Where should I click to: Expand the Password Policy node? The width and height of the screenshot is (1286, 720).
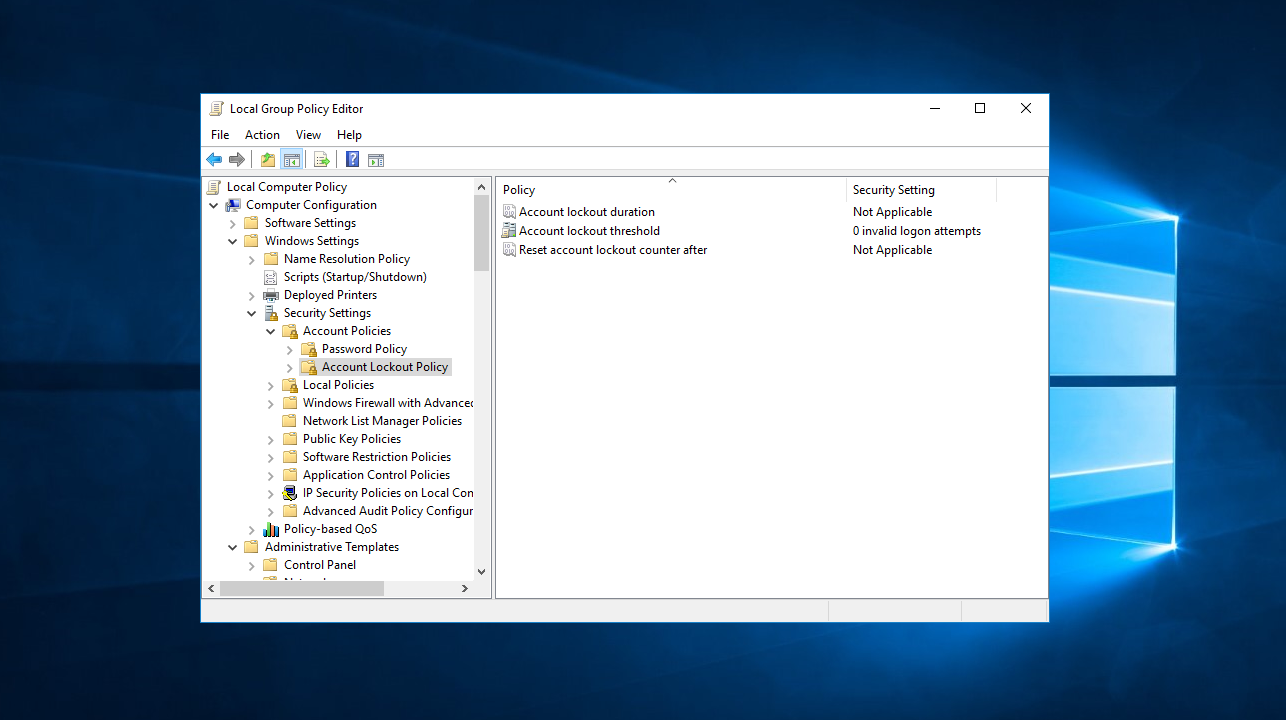290,349
